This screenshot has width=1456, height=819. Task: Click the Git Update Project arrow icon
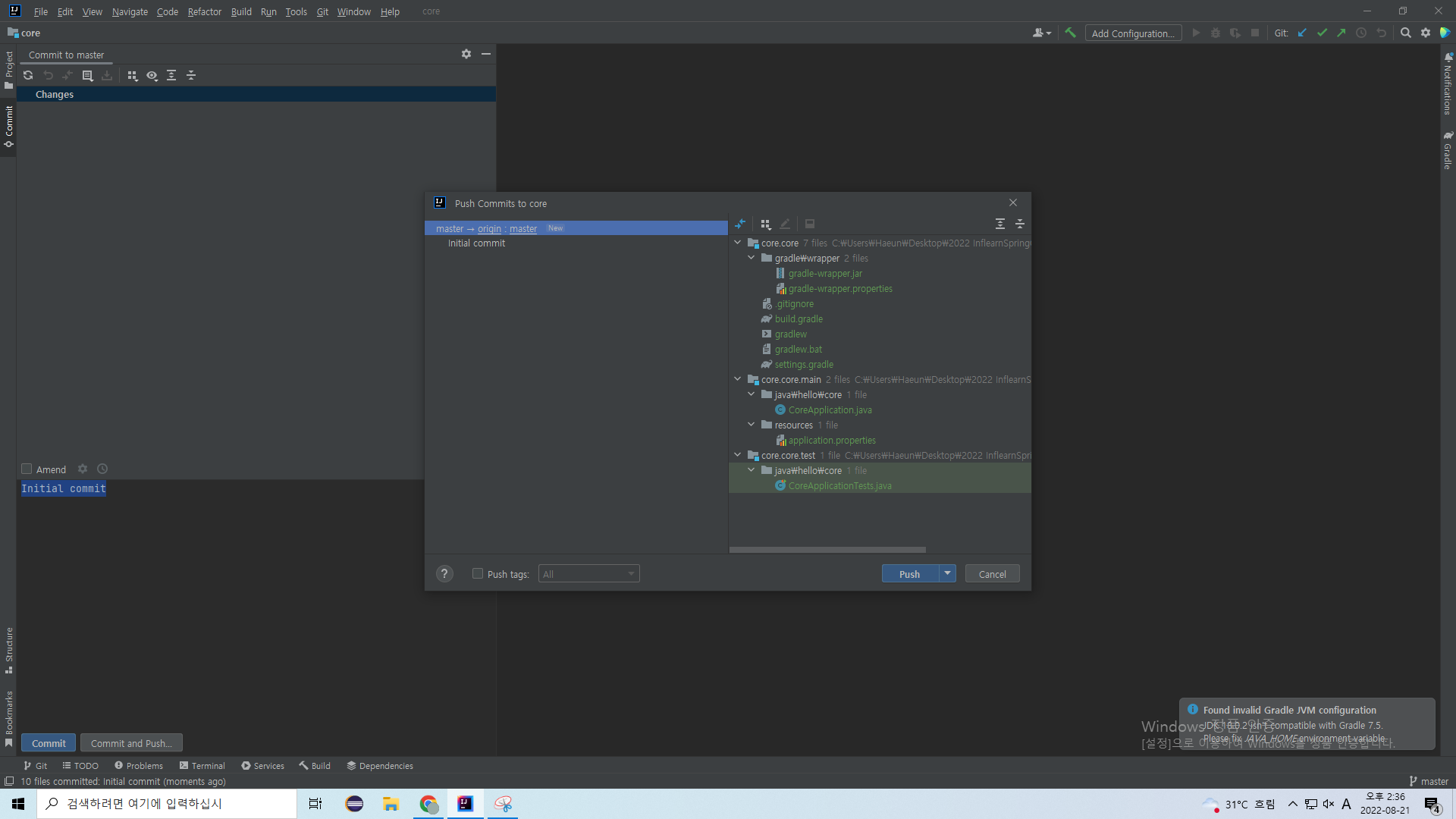(1302, 33)
